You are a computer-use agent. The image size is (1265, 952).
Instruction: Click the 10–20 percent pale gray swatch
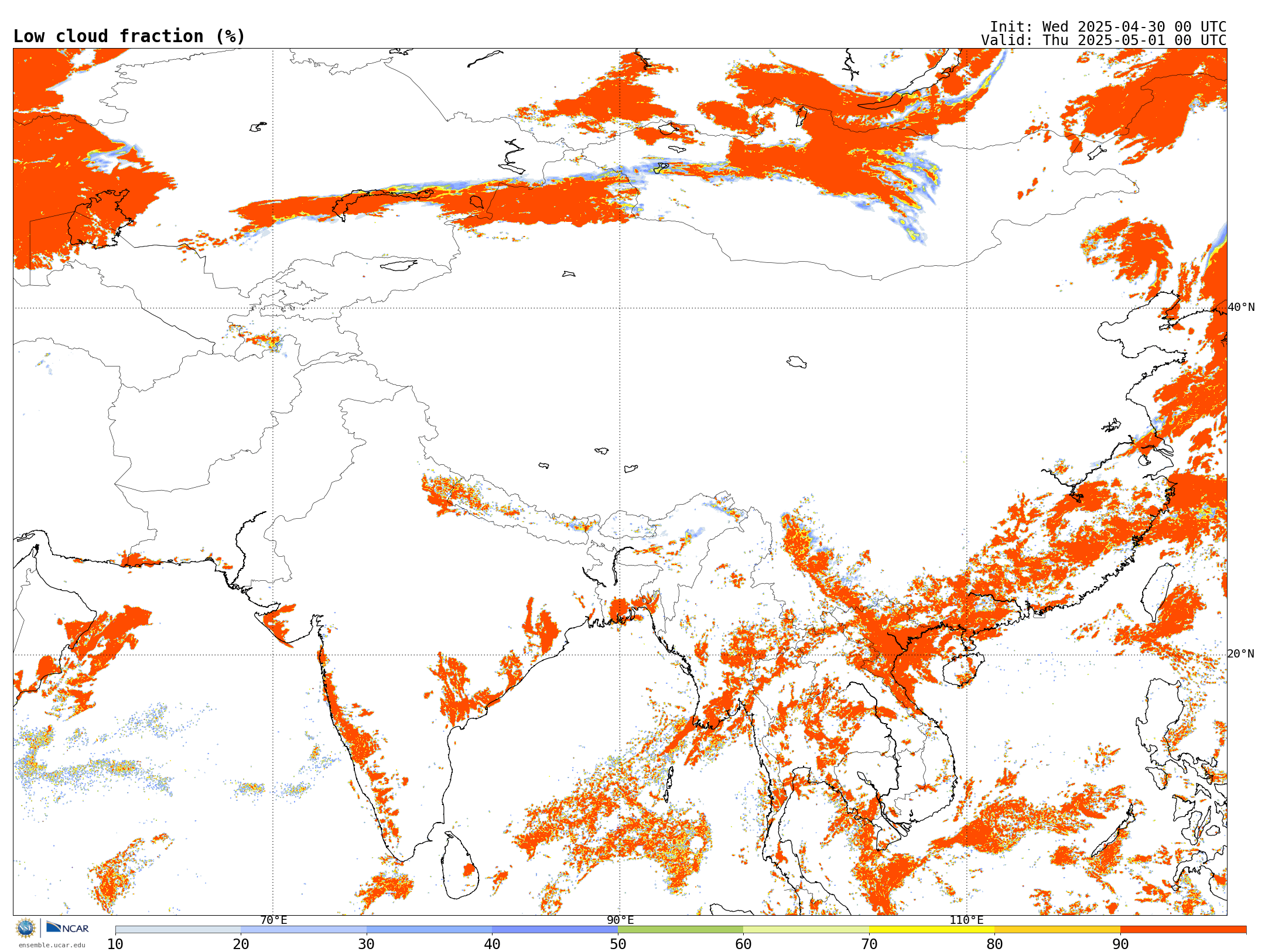coord(178,930)
